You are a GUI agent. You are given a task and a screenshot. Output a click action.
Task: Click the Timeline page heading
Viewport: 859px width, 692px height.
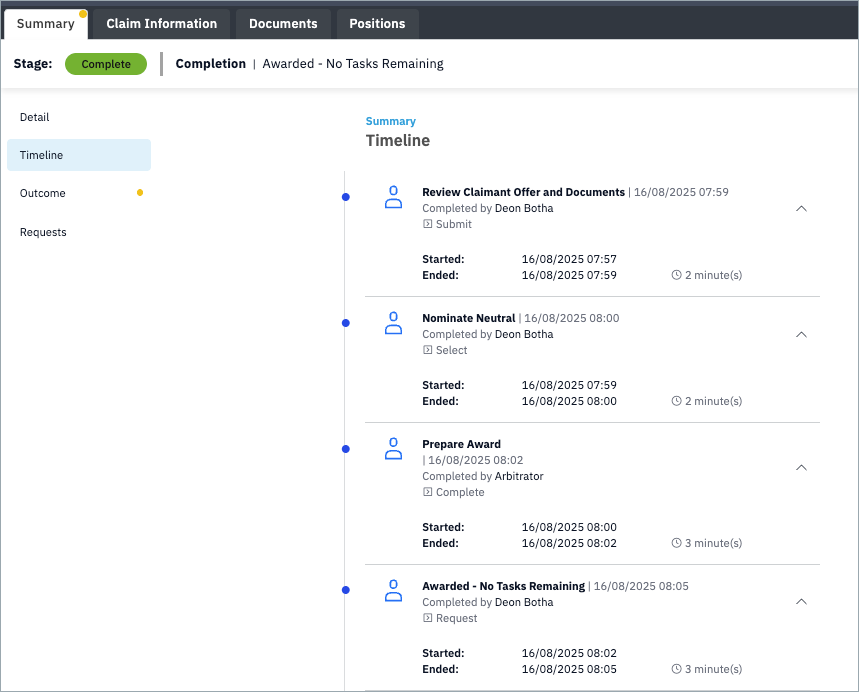(x=398, y=140)
